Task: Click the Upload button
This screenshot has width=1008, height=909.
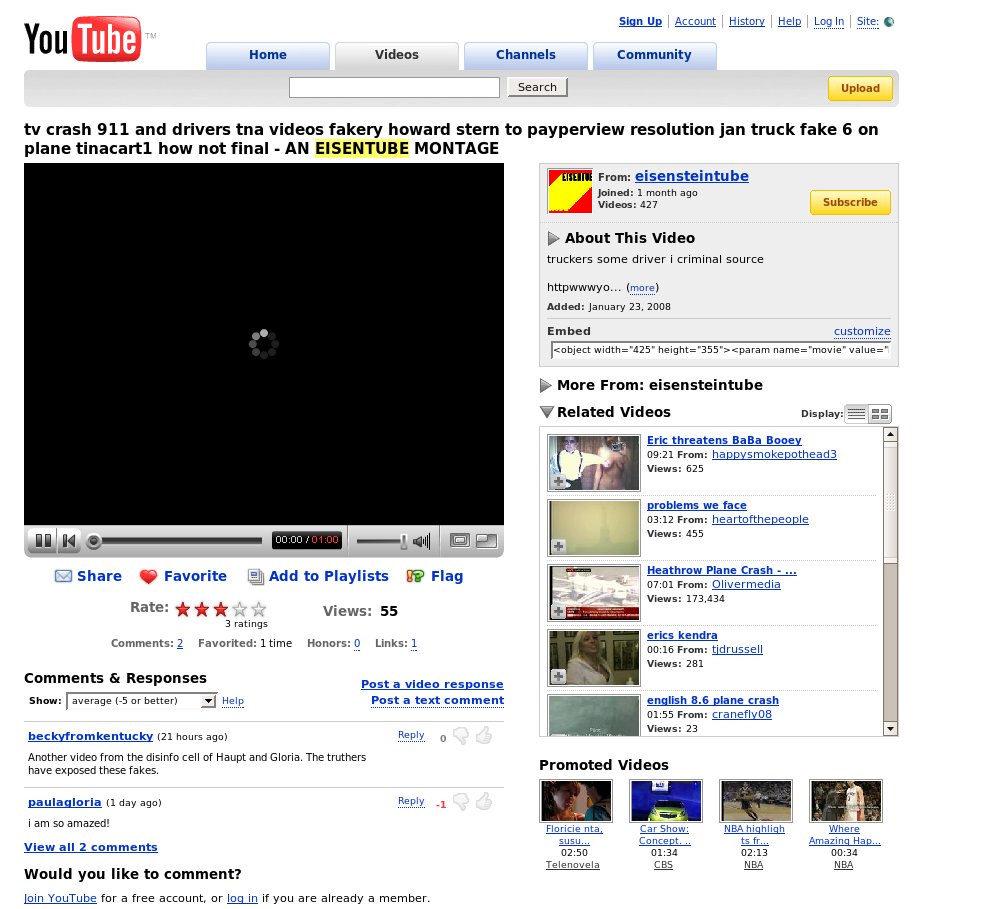Action: [860, 89]
